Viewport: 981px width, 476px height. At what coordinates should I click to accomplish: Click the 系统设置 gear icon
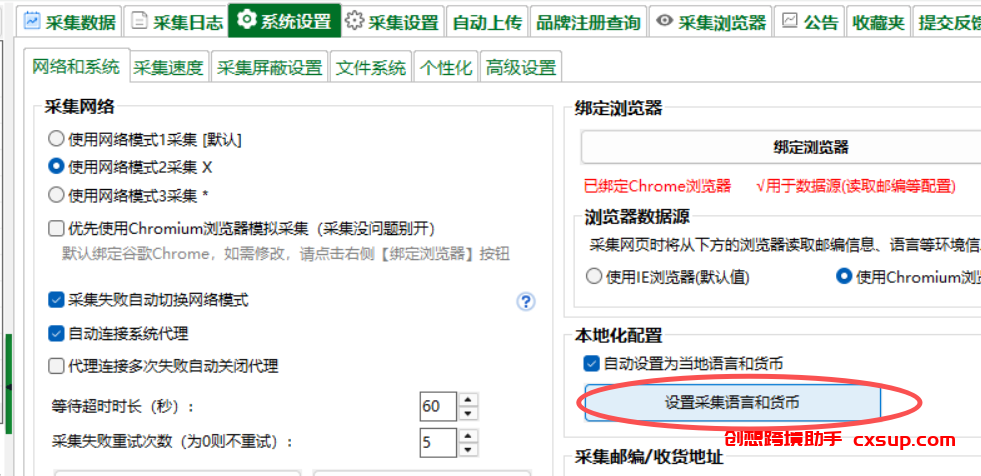[x=246, y=21]
